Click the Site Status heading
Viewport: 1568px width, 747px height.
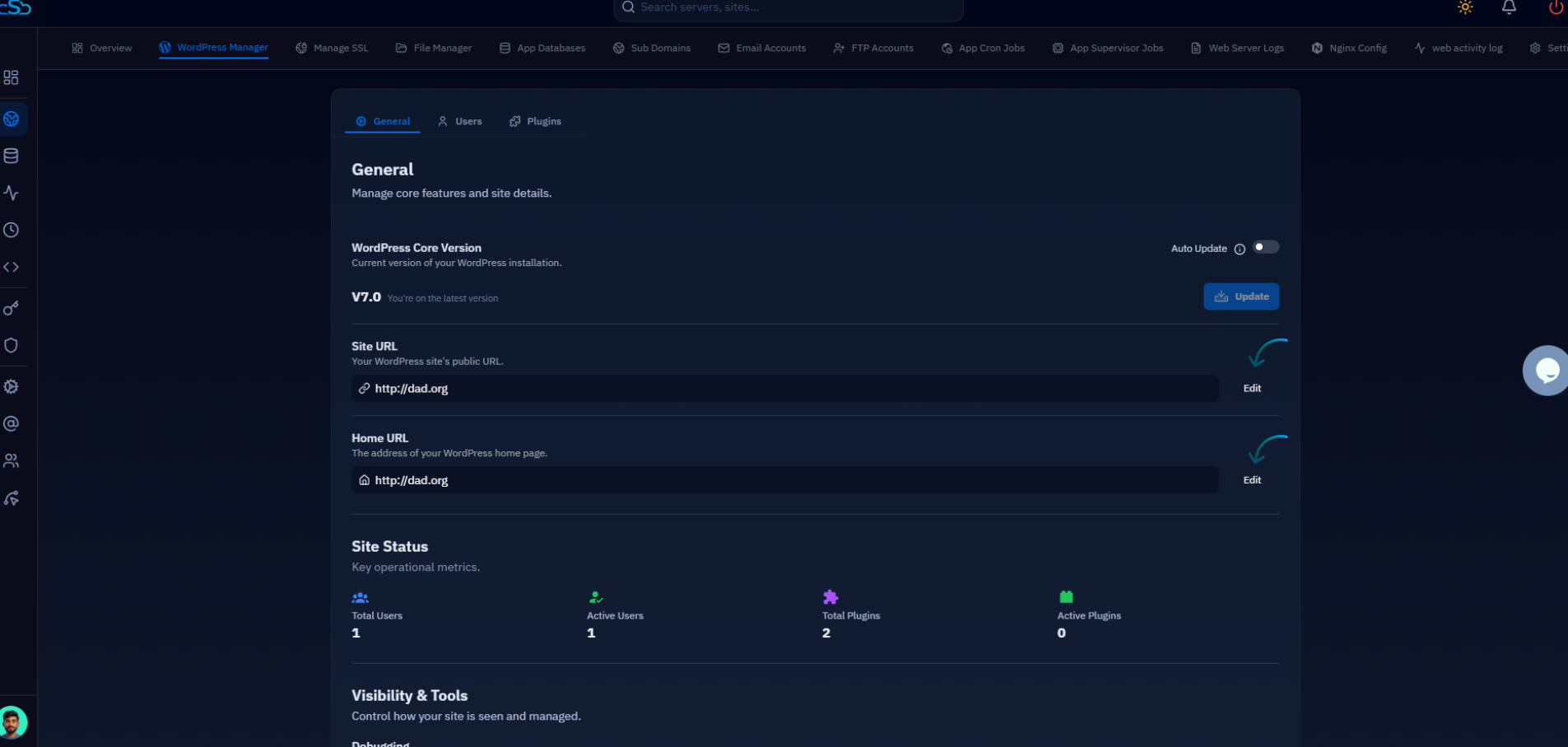tap(389, 546)
